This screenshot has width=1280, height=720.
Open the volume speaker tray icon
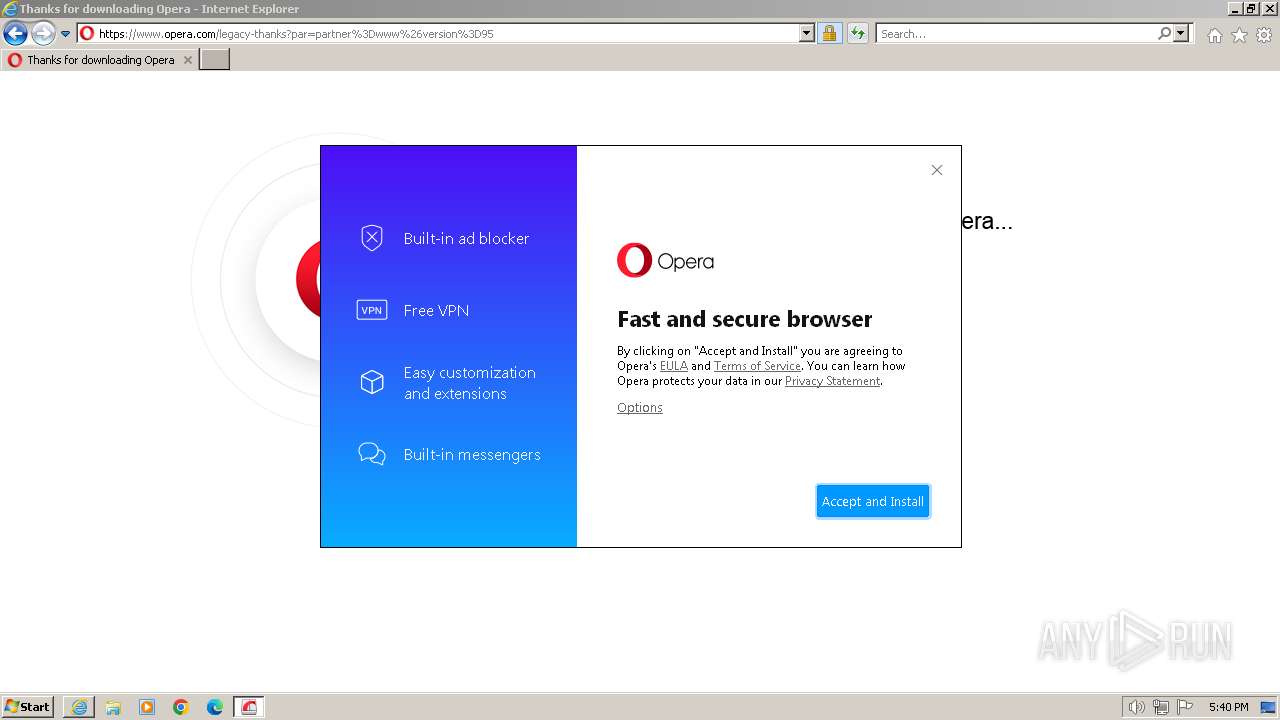click(x=1136, y=707)
